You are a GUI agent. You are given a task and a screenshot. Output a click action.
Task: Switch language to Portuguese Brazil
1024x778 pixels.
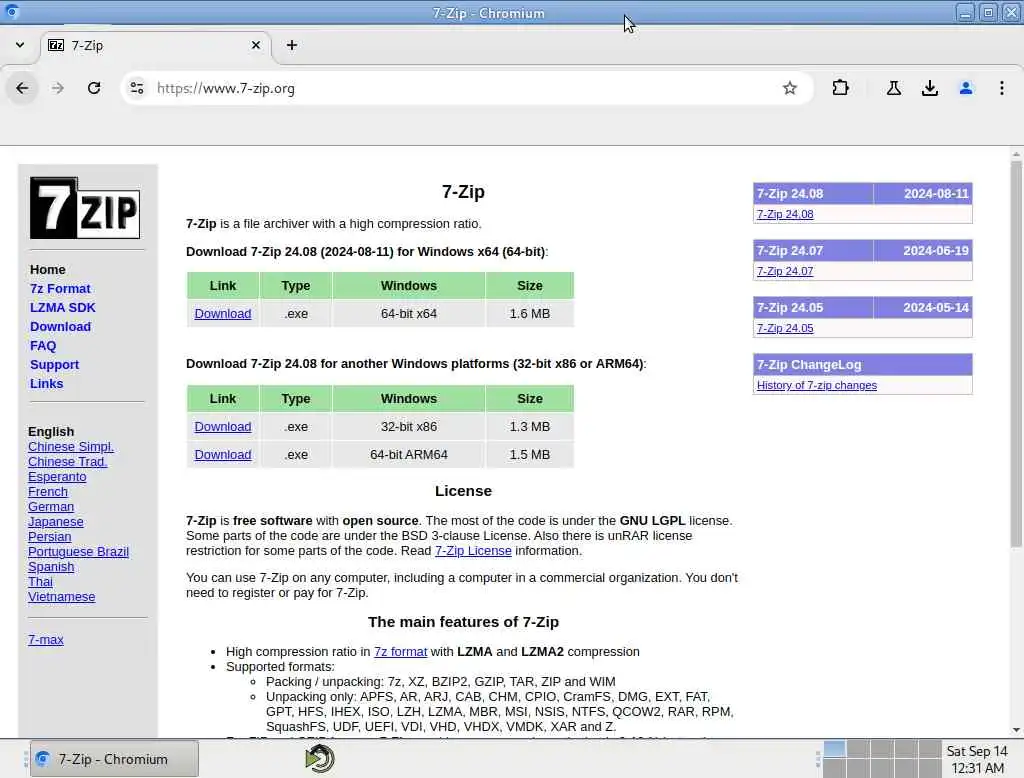point(78,552)
